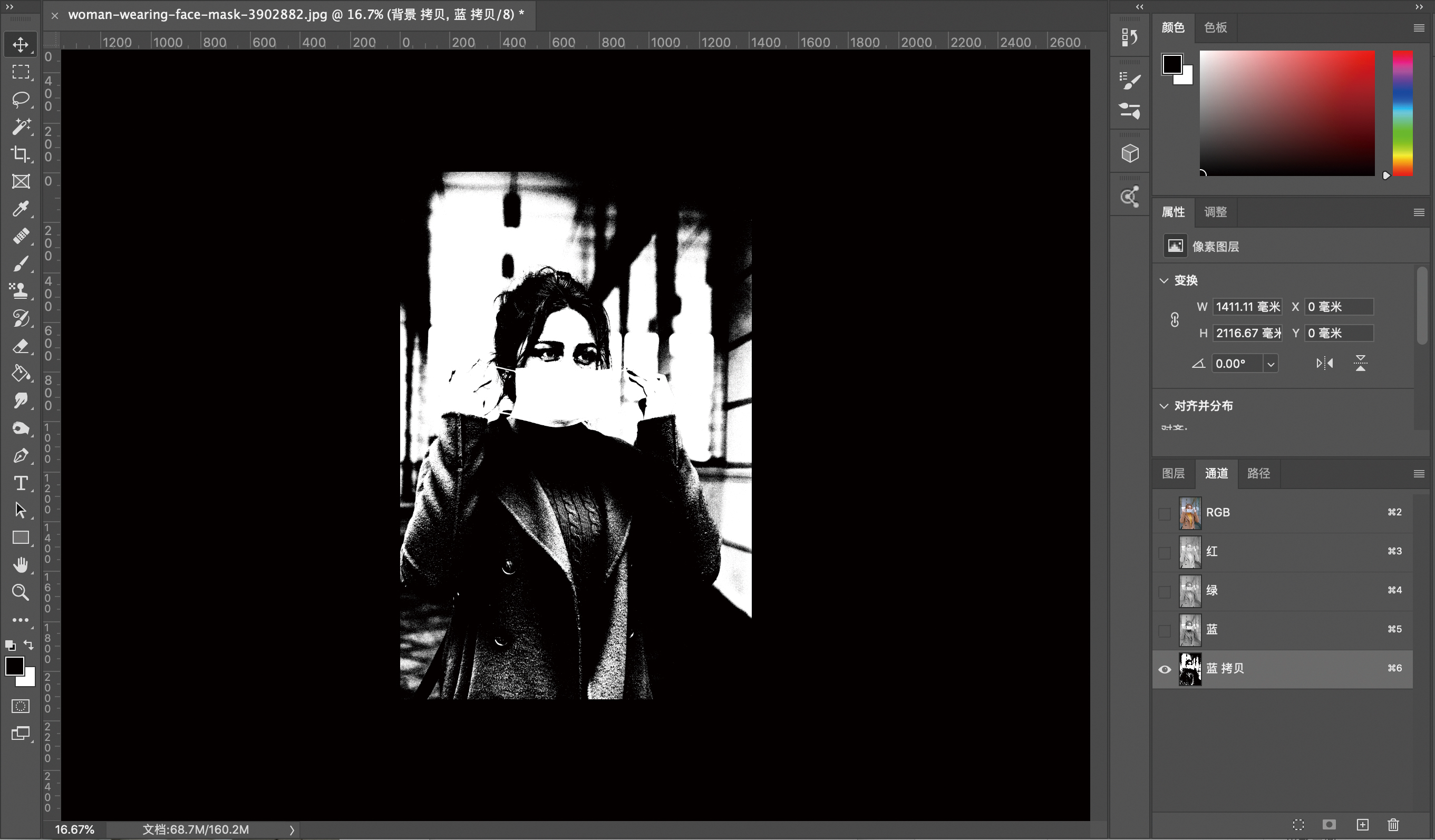
Task: Select the Move tool
Action: [21, 44]
